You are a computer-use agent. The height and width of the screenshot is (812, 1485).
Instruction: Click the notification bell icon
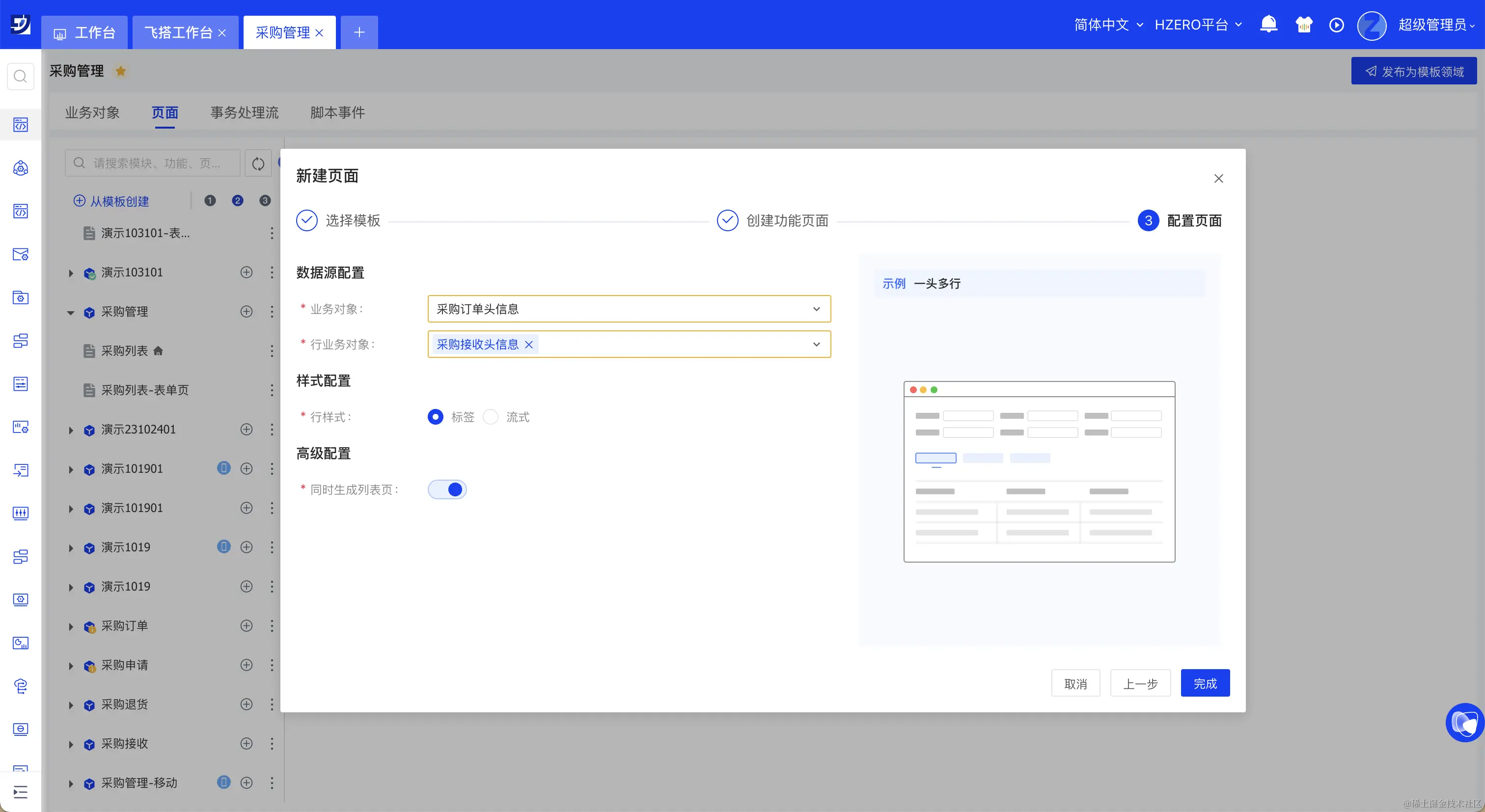1268,25
